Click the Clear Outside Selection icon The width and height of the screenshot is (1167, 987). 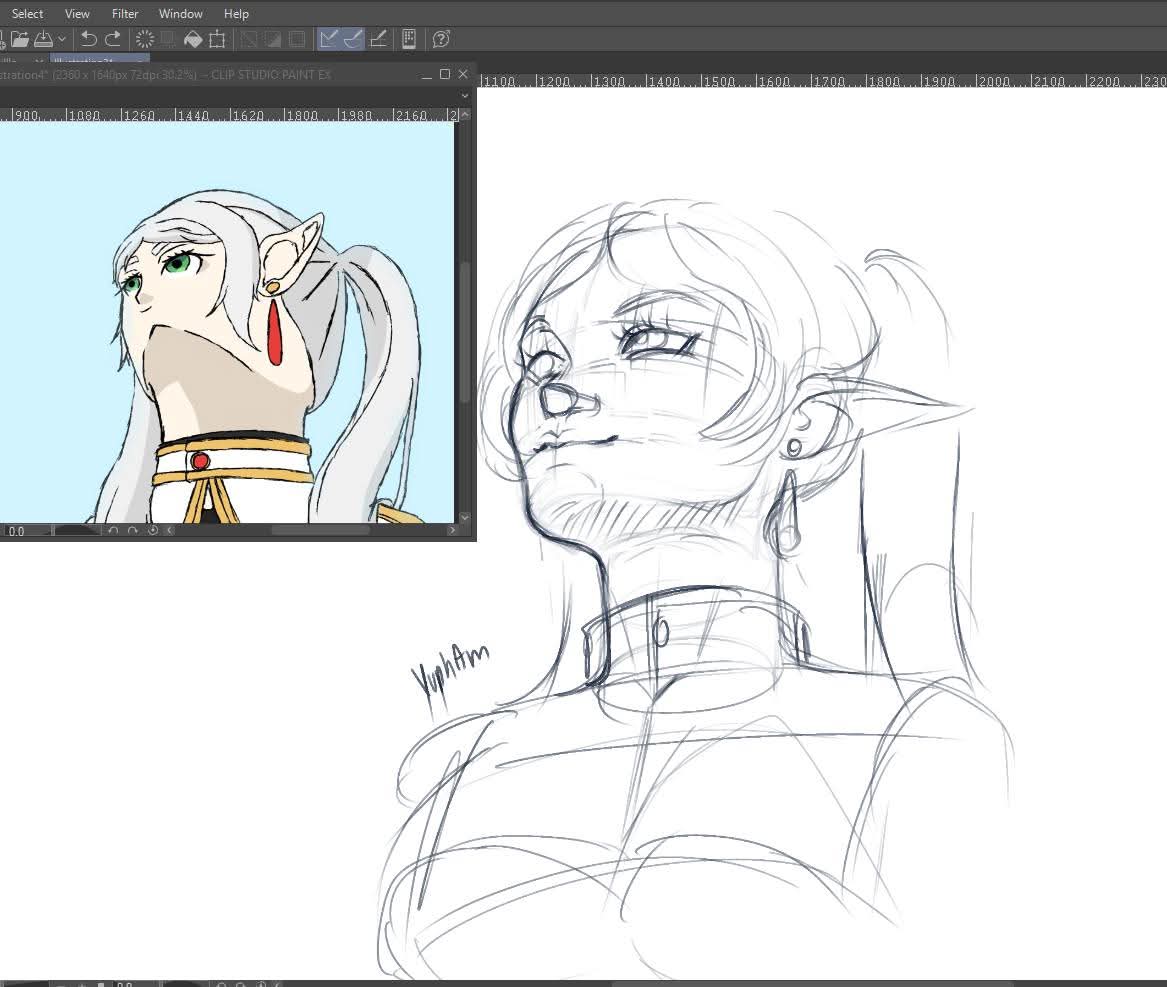tap(168, 39)
